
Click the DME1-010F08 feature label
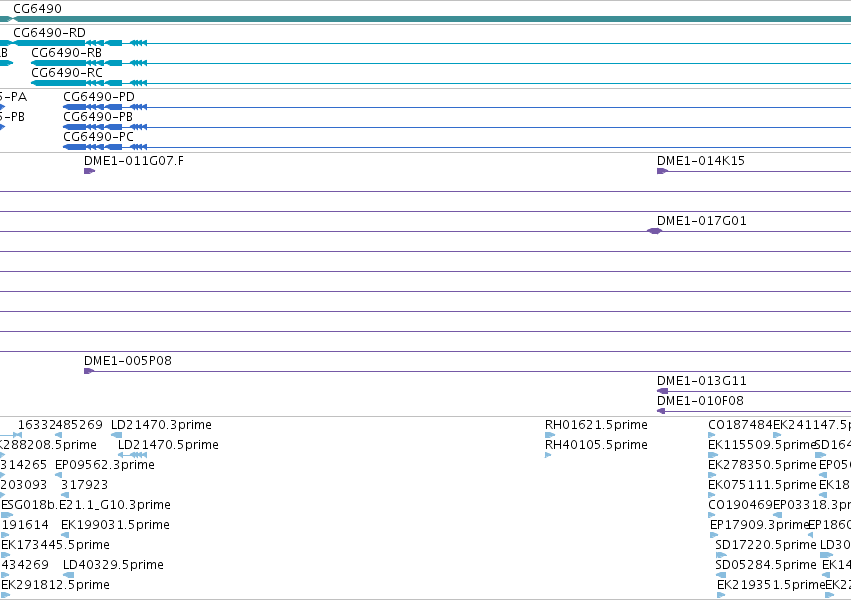[700, 401]
